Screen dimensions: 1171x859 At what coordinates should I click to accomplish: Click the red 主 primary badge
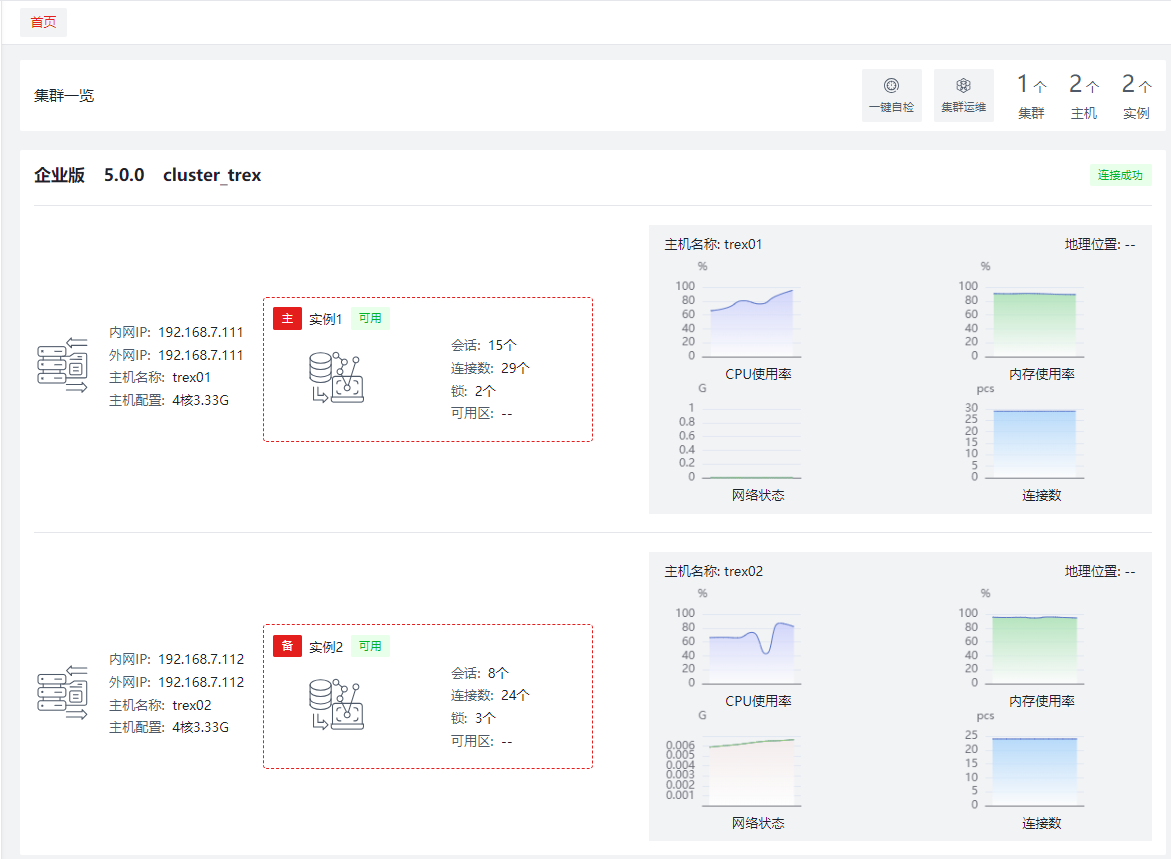coord(288,319)
